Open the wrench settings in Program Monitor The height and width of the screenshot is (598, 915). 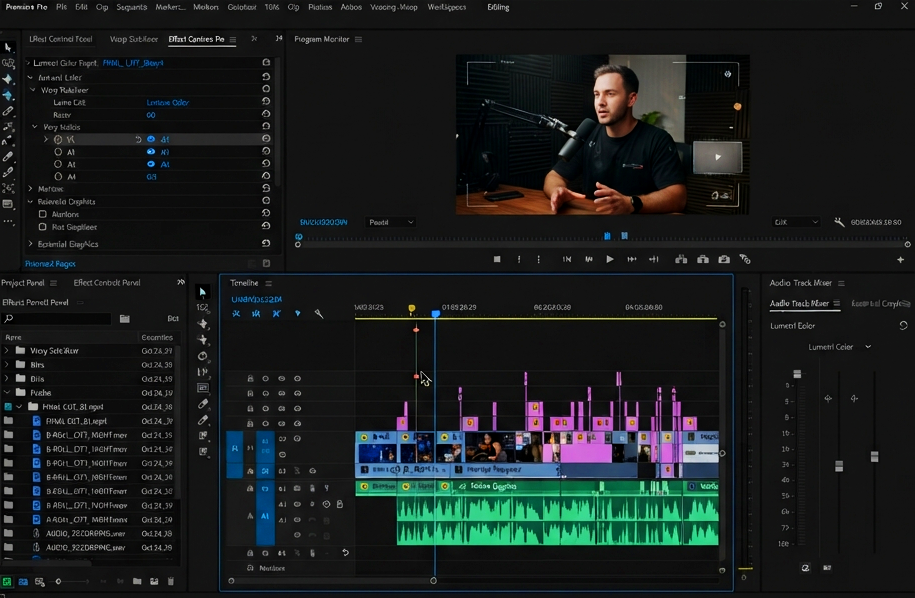pyautogui.click(x=839, y=222)
